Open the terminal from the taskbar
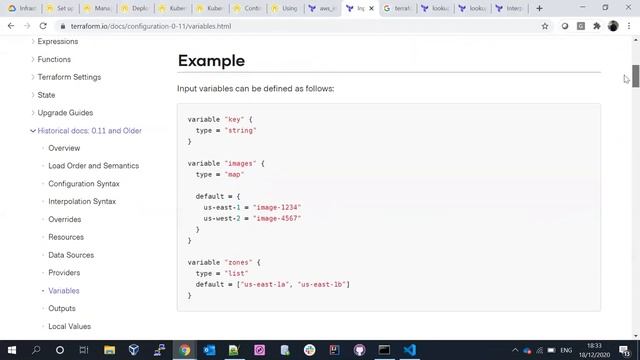Screen dimensions: 640x360 tap(384, 350)
